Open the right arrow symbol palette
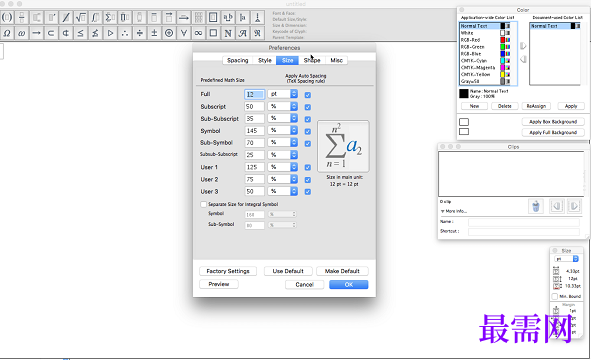Image resolution: width=591 pixels, height=360 pixels. (x=37, y=33)
